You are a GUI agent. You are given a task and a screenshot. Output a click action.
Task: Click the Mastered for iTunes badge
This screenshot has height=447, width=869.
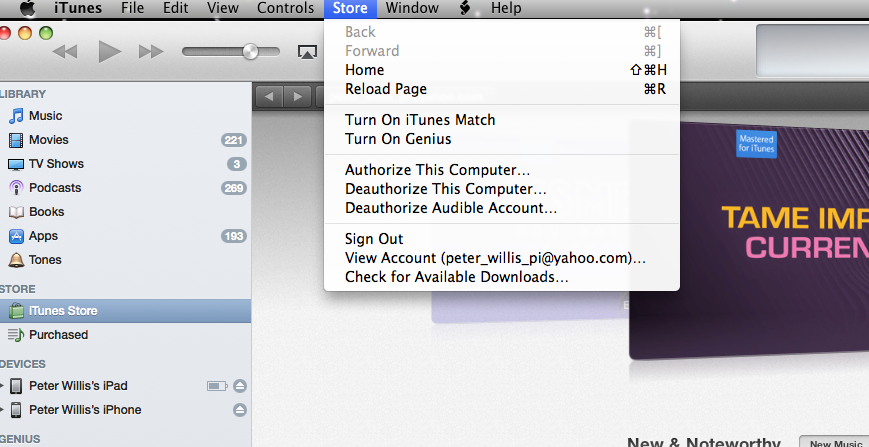point(756,144)
